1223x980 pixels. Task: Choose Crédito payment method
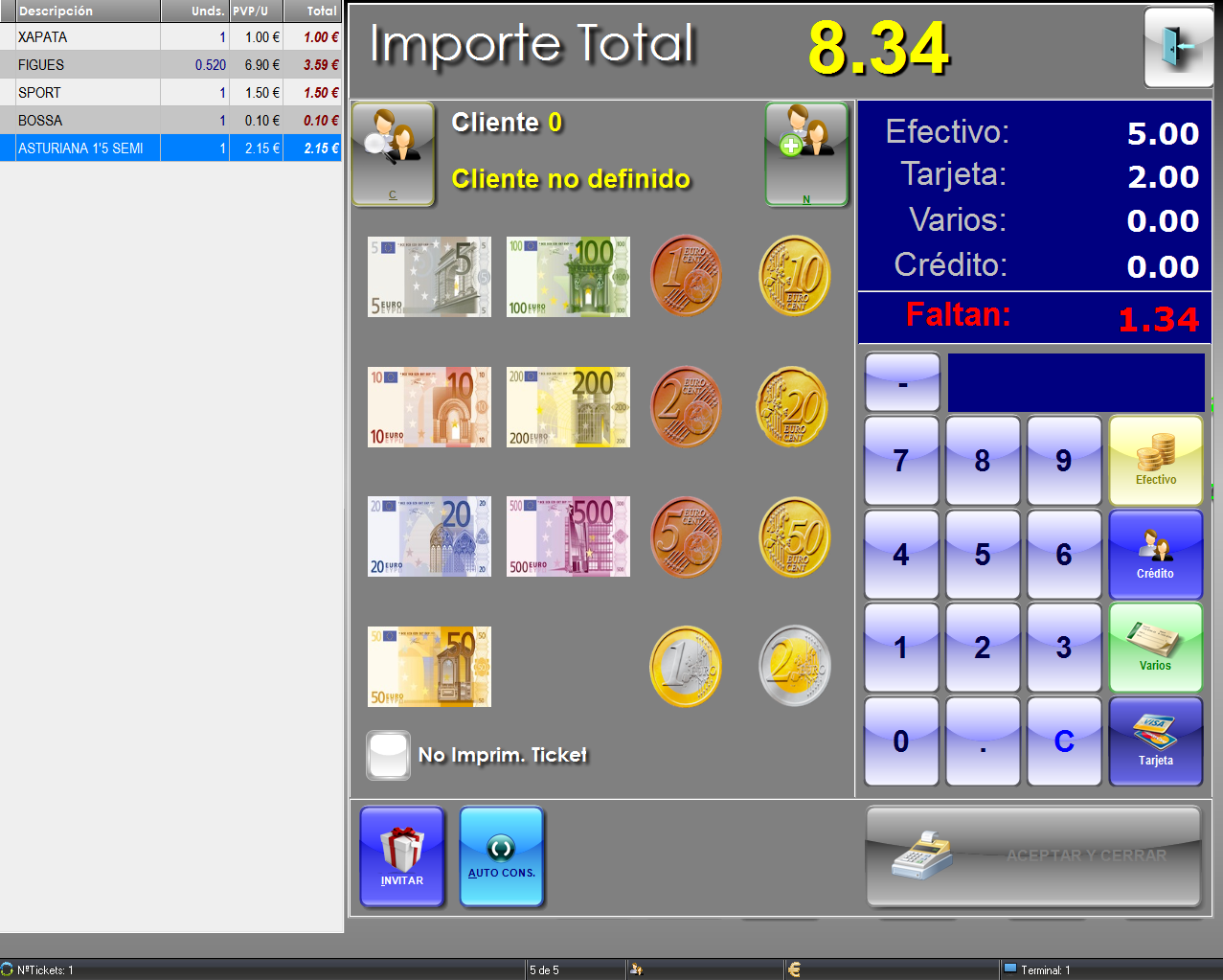coord(1155,555)
